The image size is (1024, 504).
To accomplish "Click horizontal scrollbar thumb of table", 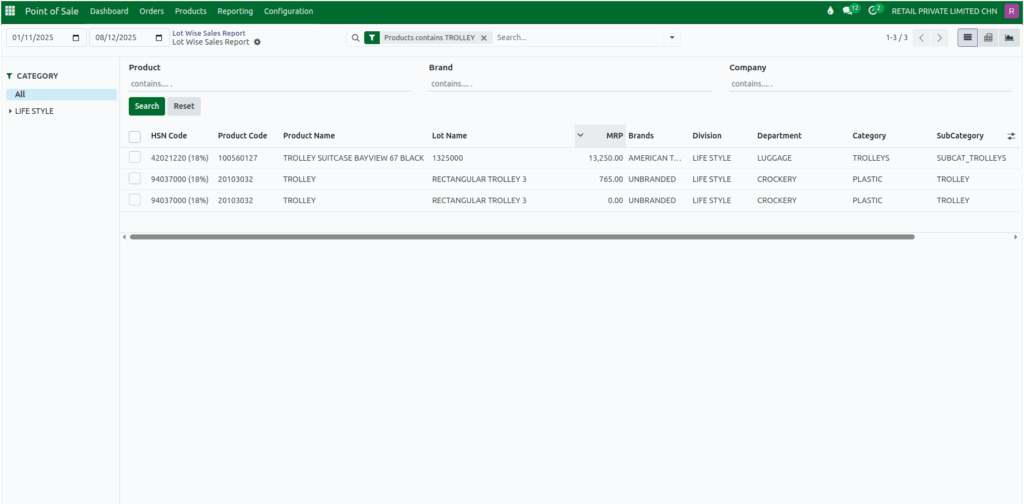I will pyautogui.click(x=522, y=237).
